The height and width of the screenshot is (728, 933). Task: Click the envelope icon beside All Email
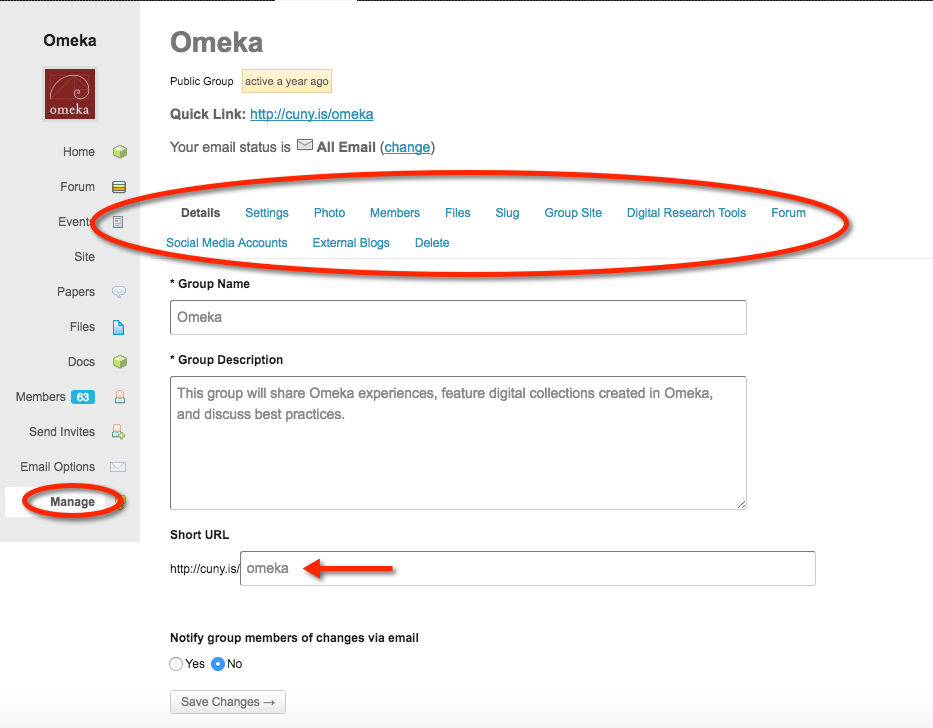305,145
